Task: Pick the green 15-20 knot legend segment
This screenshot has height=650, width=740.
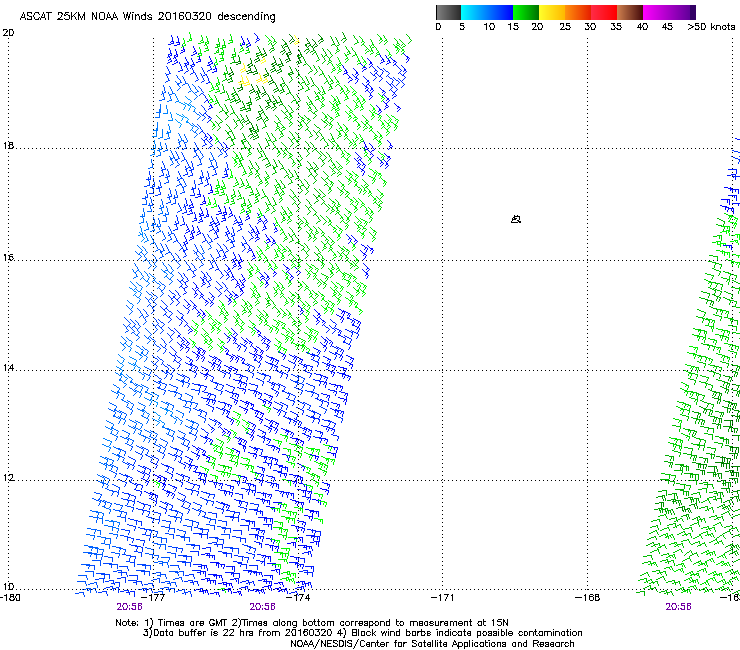Action: pyautogui.click(x=526, y=12)
